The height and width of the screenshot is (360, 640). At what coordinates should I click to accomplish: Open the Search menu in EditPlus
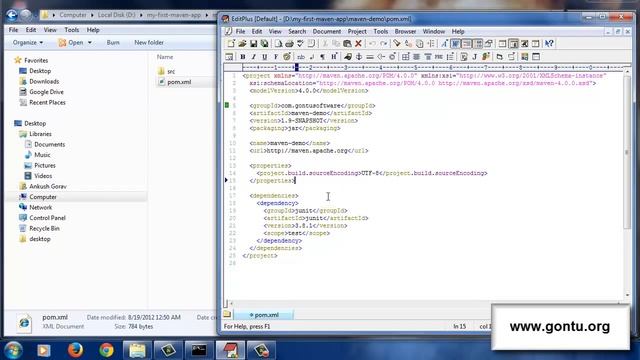coord(297,31)
